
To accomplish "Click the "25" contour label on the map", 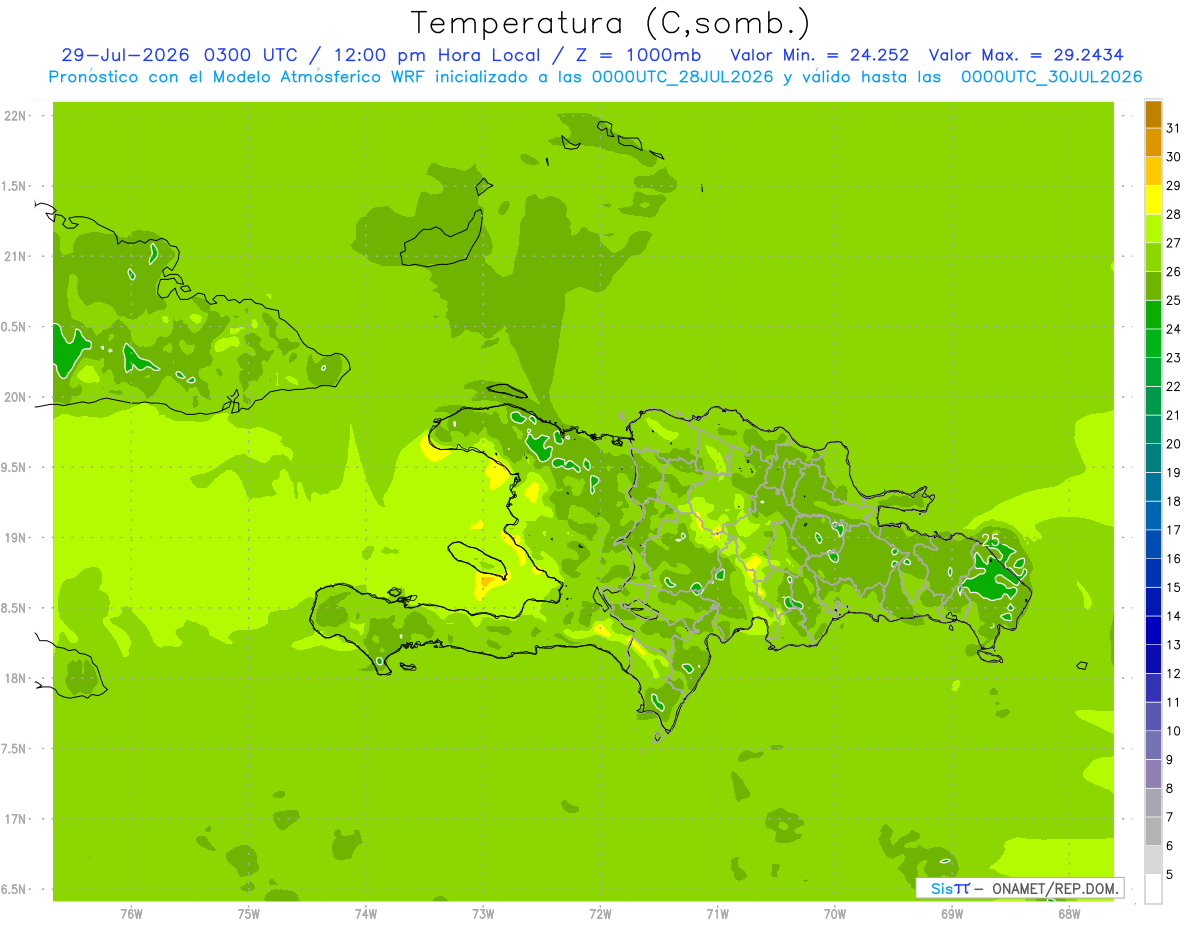I will point(990,540).
